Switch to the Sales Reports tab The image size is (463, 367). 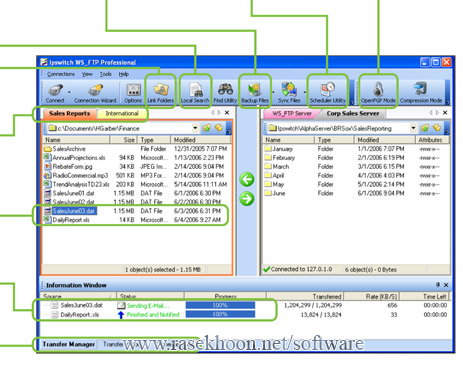click(70, 113)
